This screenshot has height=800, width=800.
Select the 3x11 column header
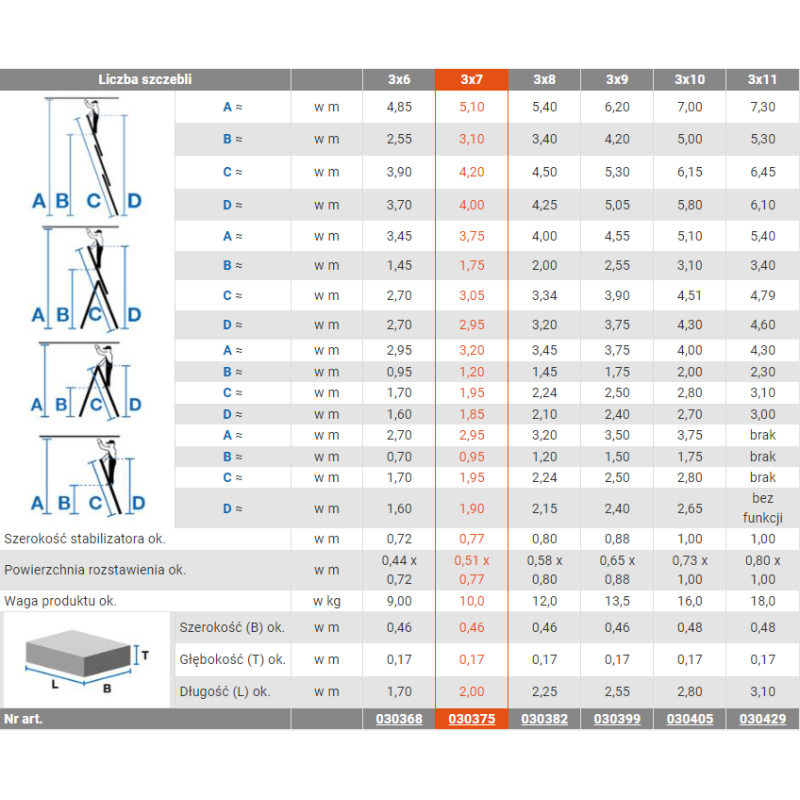click(763, 80)
